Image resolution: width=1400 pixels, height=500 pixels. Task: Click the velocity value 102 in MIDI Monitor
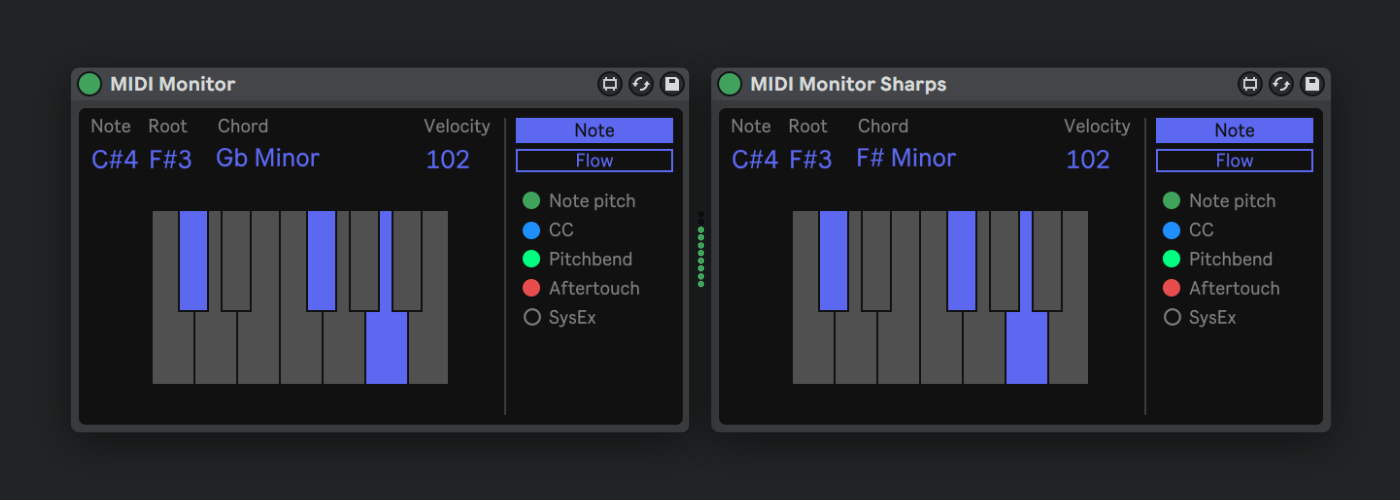tap(447, 160)
